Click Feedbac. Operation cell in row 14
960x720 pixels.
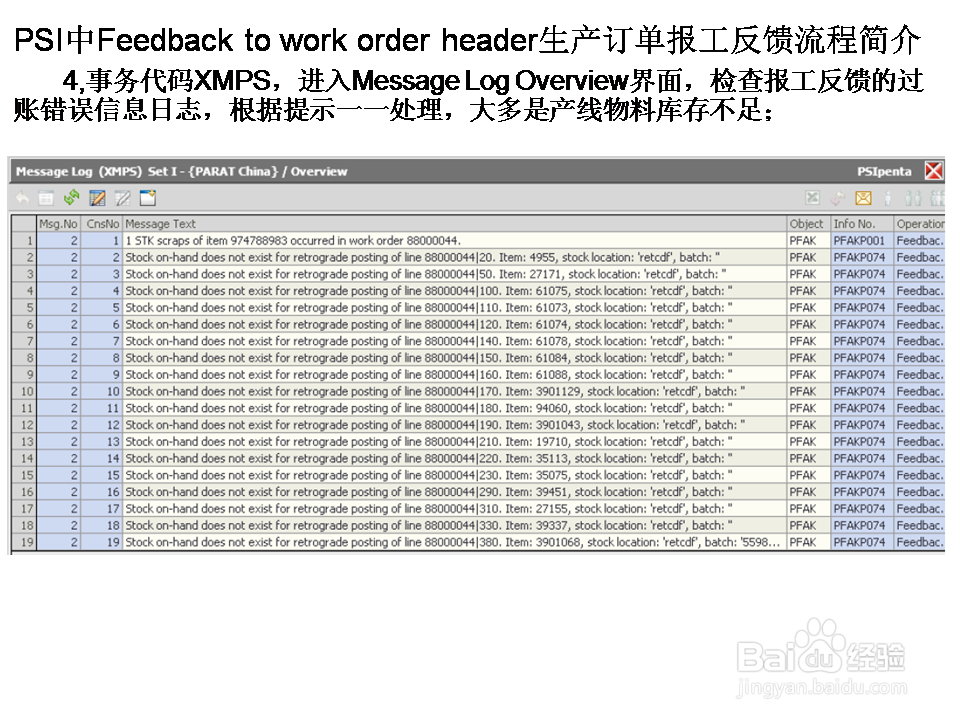click(x=919, y=458)
